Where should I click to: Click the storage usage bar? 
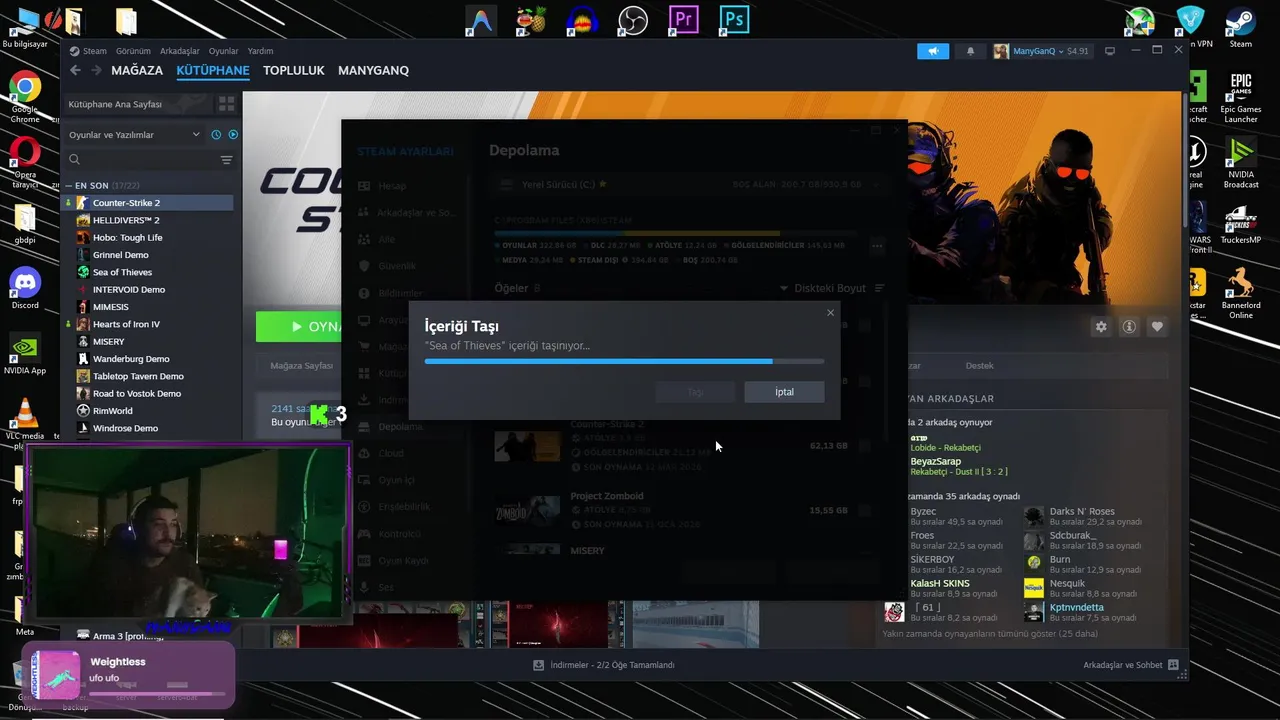pyautogui.click(x=677, y=233)
